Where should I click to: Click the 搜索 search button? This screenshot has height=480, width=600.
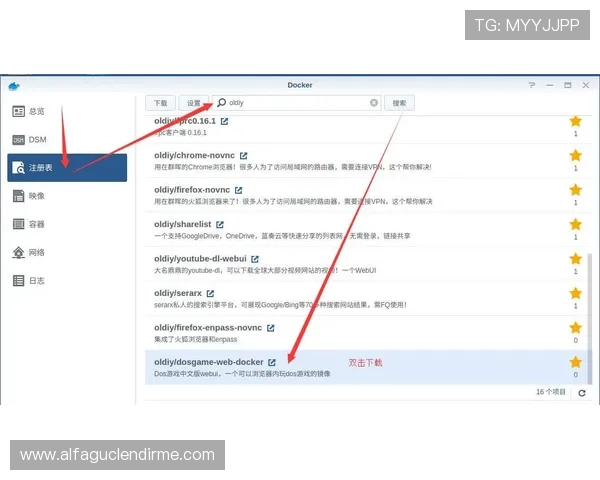click(399, 103)
